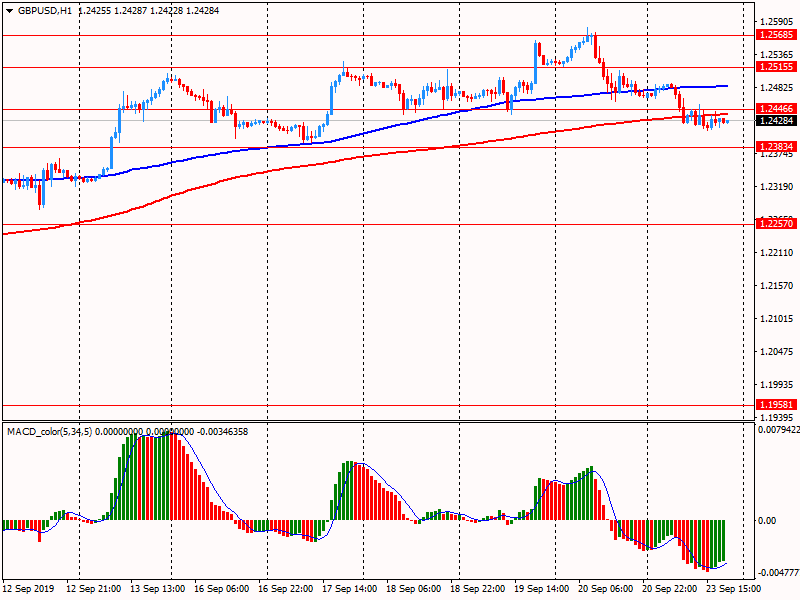This screenshot has width=800, height=600.
Task: Click the 18 Sep 06:00 time label
Action: coord(414,589)
